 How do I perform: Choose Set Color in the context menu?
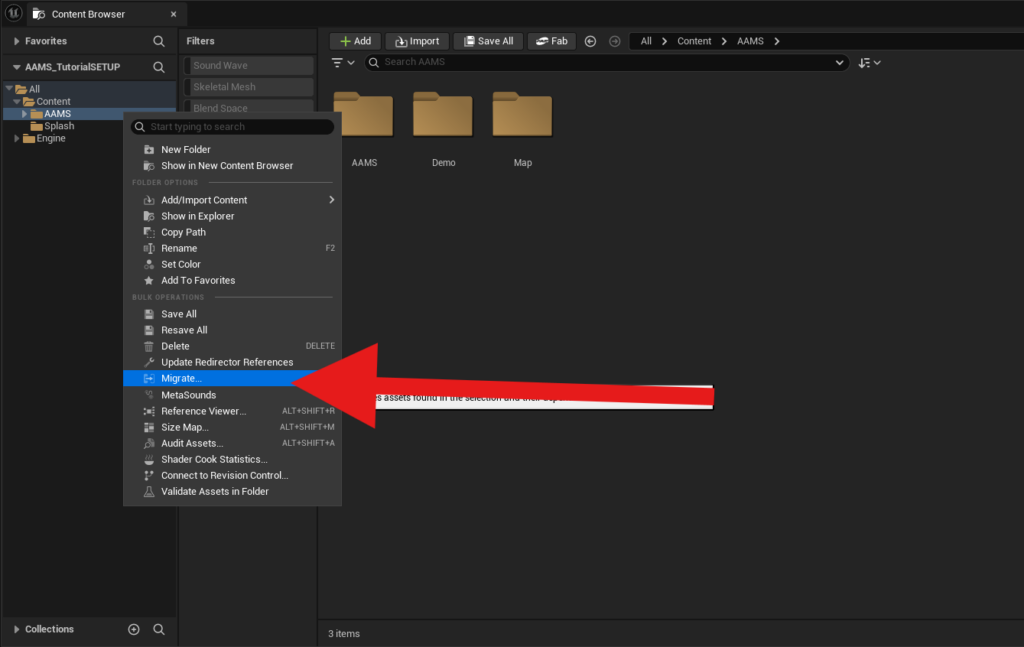tap(181, 264)
